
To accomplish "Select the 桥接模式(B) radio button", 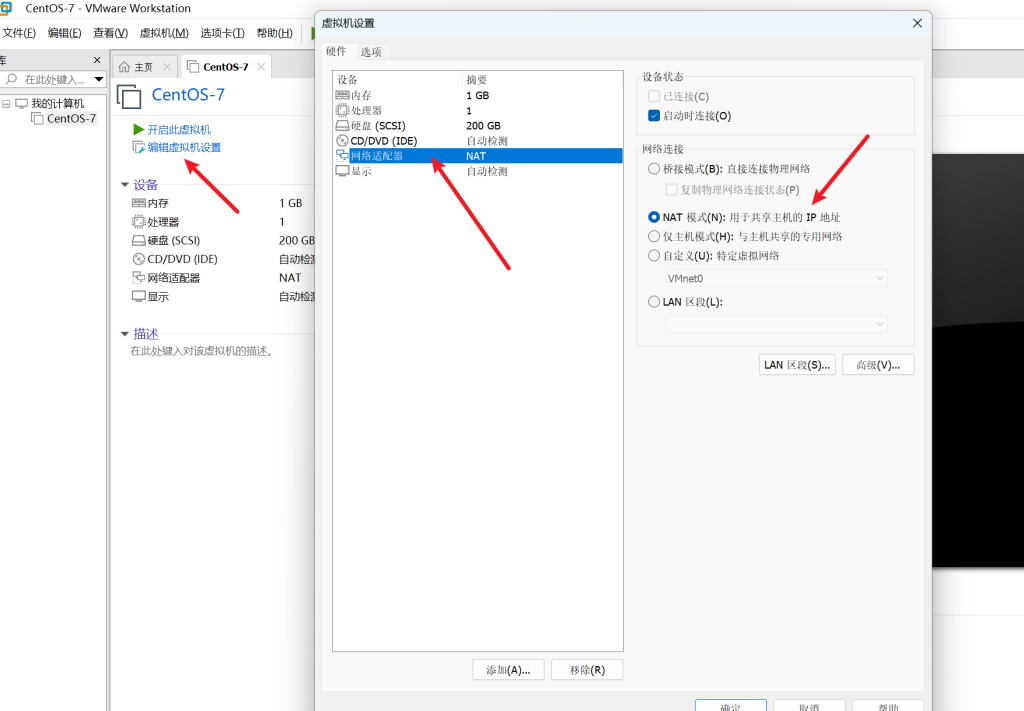I will (654, 168).
